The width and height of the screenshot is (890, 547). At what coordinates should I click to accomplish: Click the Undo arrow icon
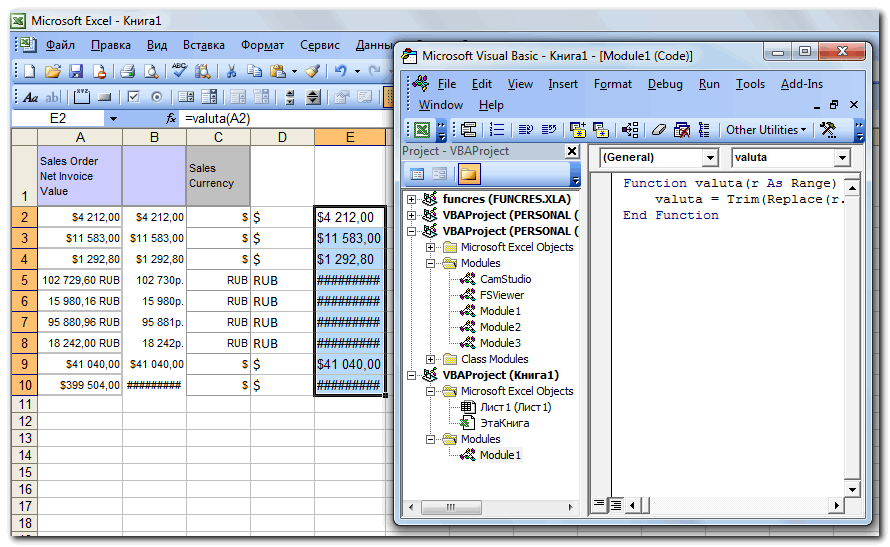pyautogui.click(x=341, y=71)
